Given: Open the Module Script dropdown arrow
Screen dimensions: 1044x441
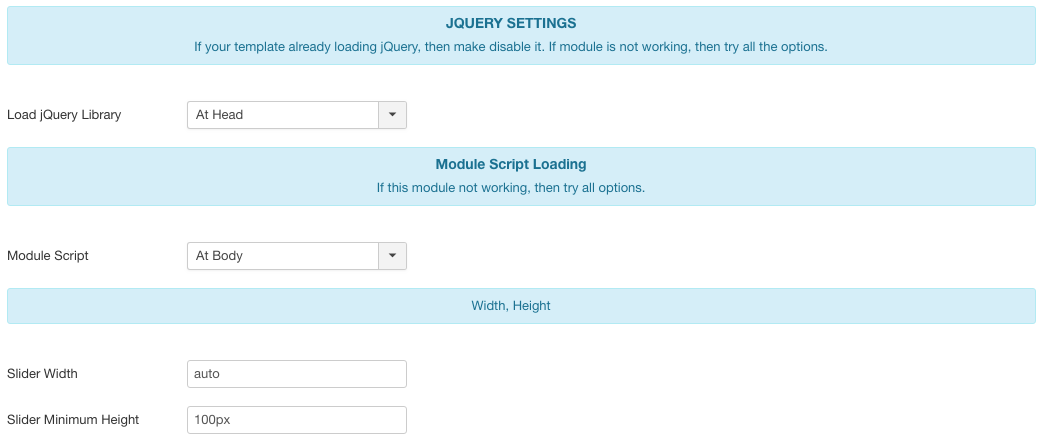Looking at the screenshot, I should pyautogui.click(x=392, y=256).
